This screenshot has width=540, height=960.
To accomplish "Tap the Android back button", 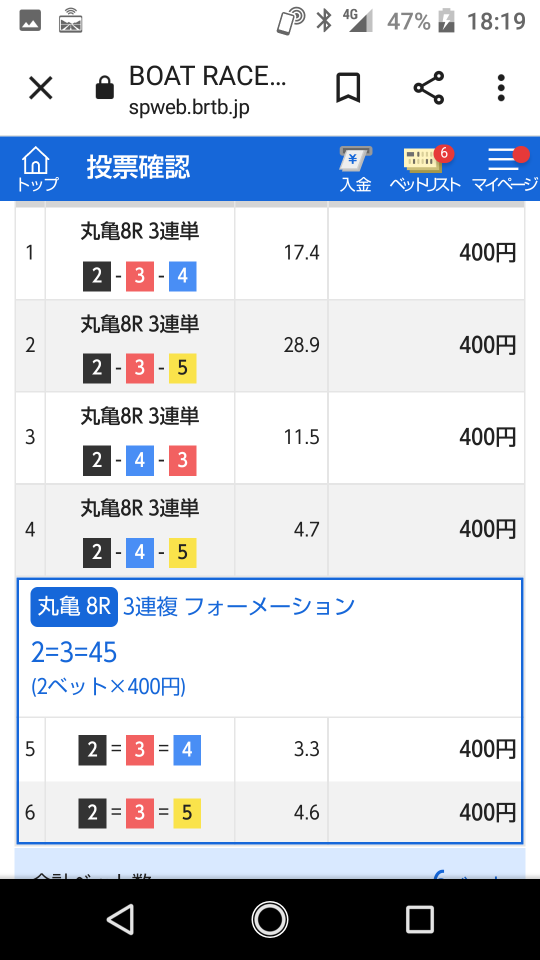I will [119, 919].
